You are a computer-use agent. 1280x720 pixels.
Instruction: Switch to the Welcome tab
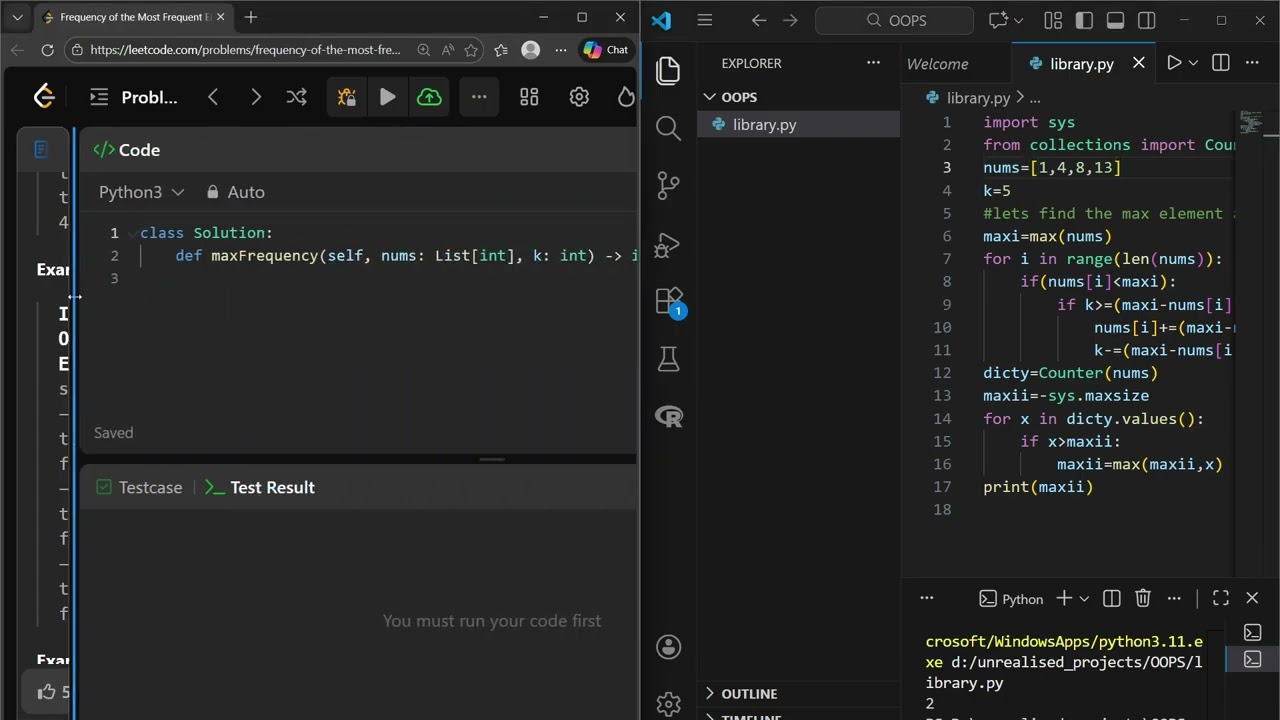937,63
